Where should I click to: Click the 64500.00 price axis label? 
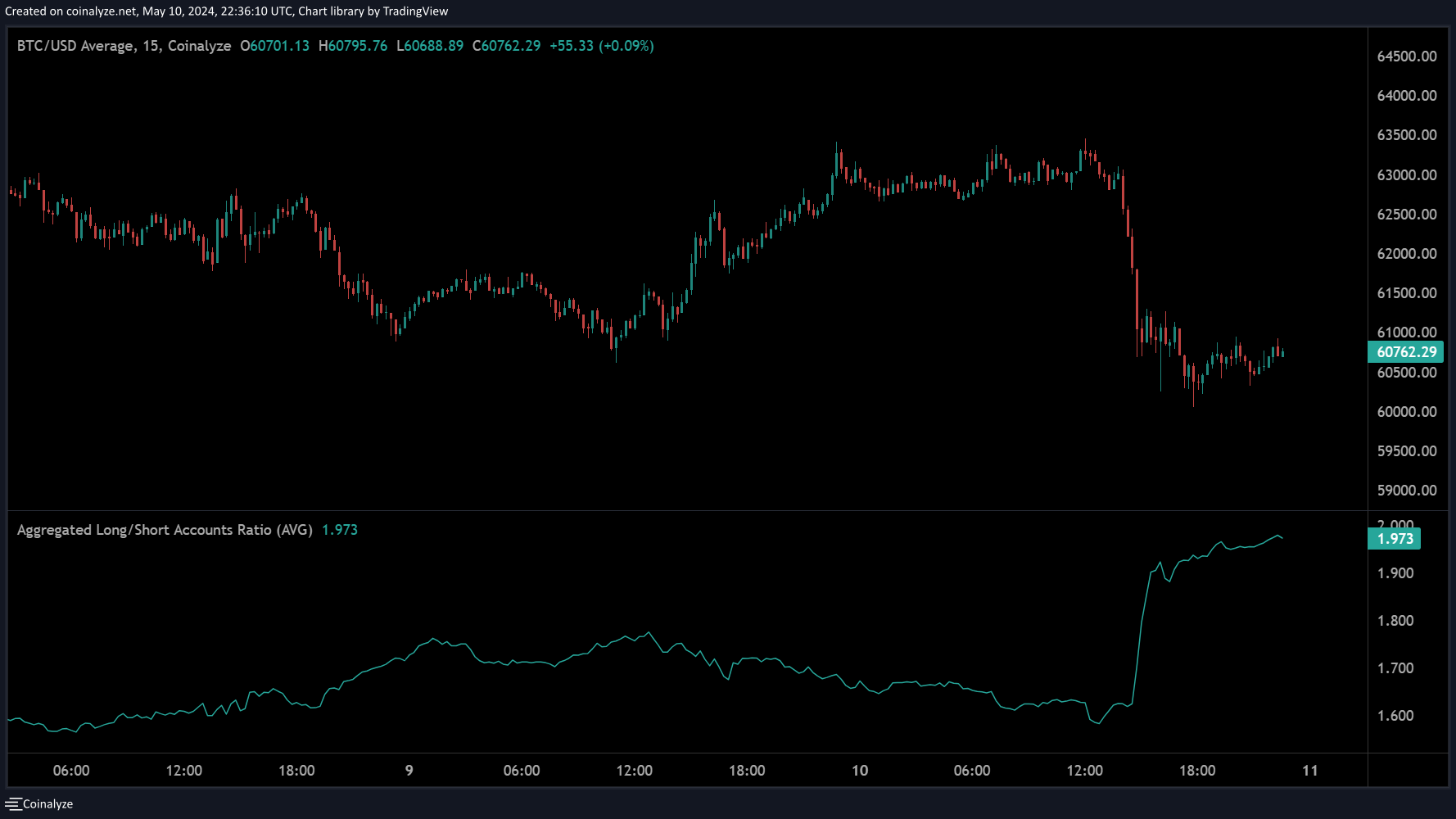(x=1406, y=57)
